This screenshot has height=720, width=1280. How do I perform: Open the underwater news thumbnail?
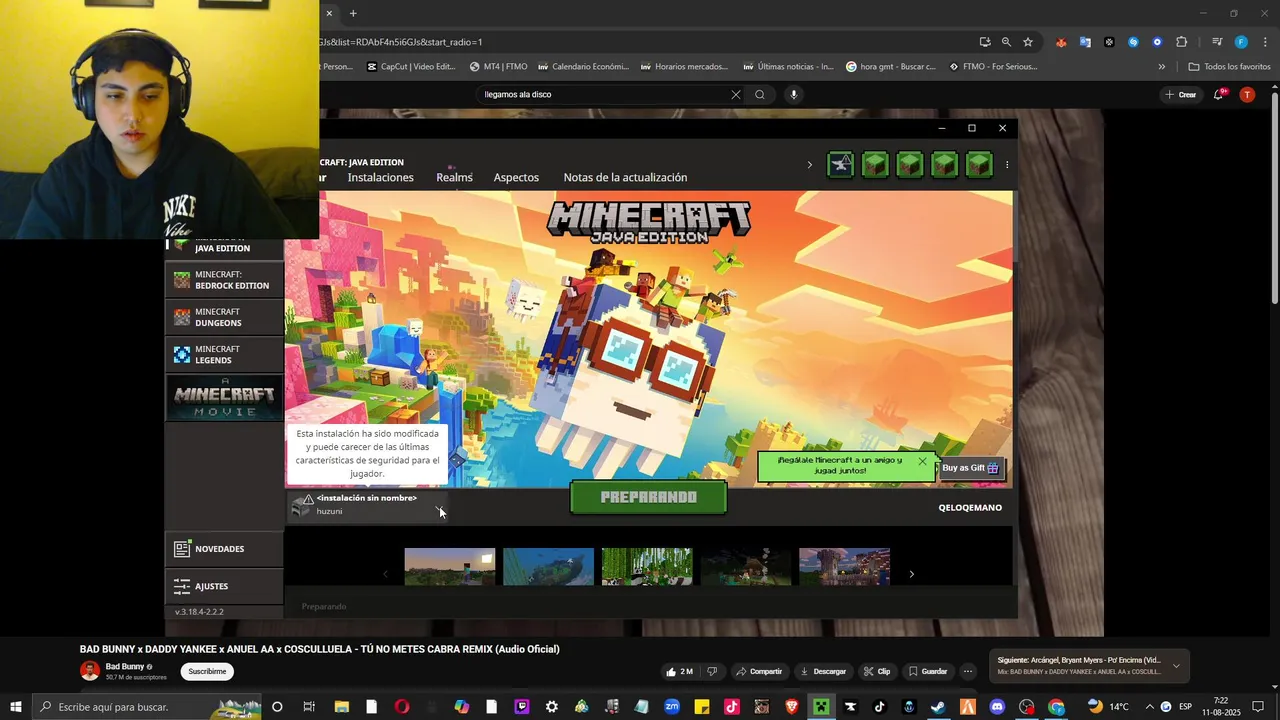click(x=548, y=566)
